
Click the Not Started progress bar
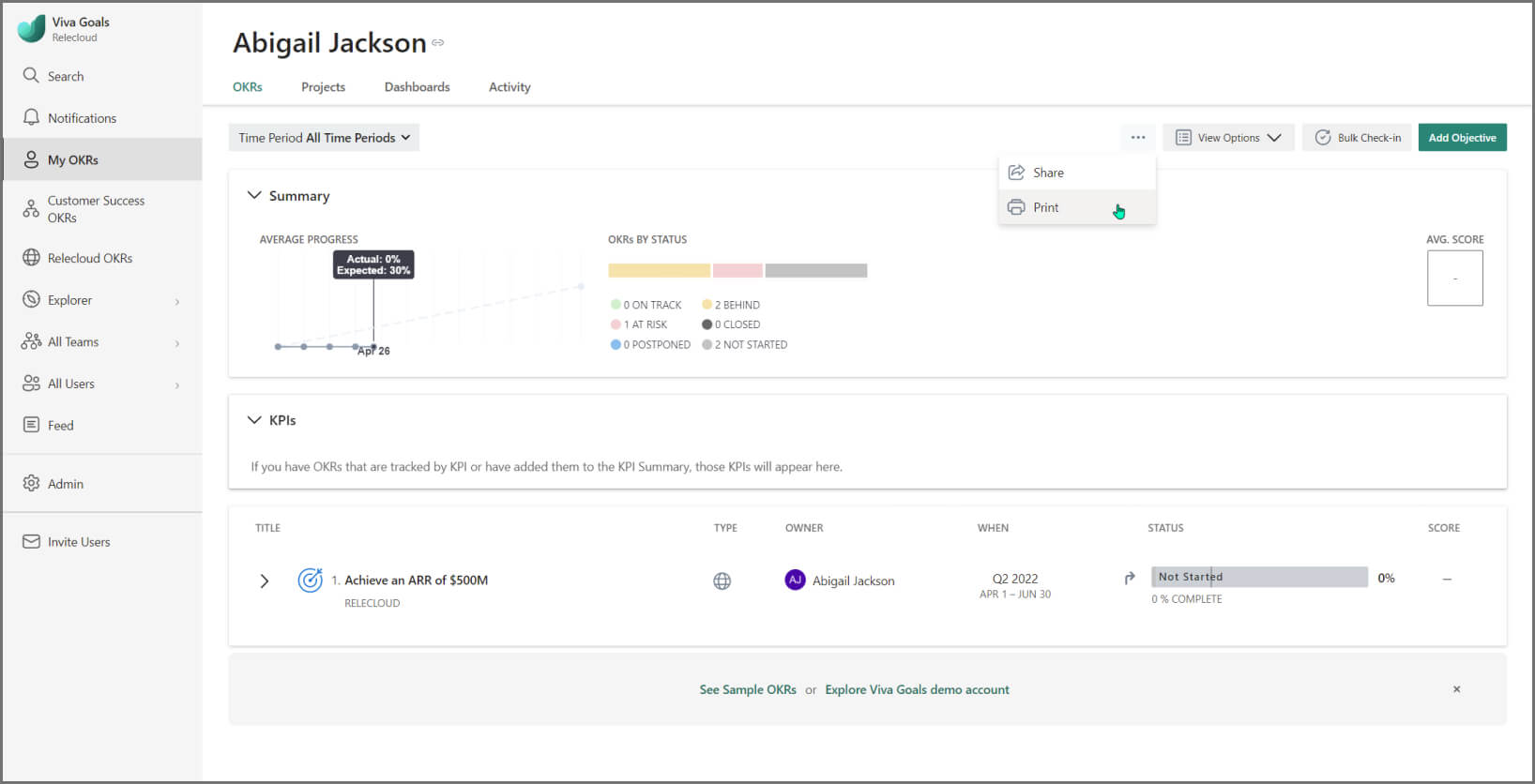click(1259, 577)
